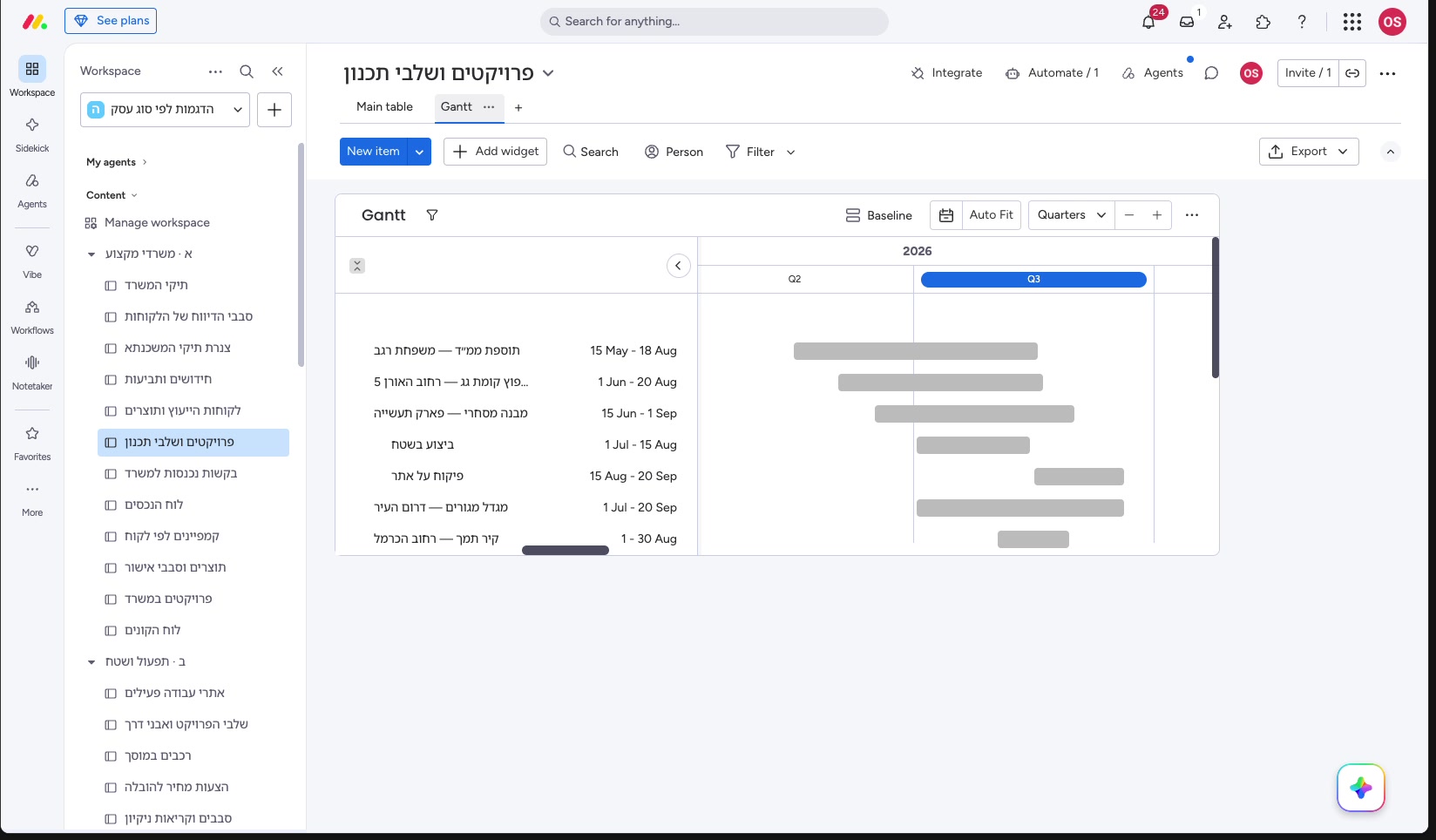1436x840 pixels.
Task: Collapse the workspace sidebar with double chevron
Action: 277,71
